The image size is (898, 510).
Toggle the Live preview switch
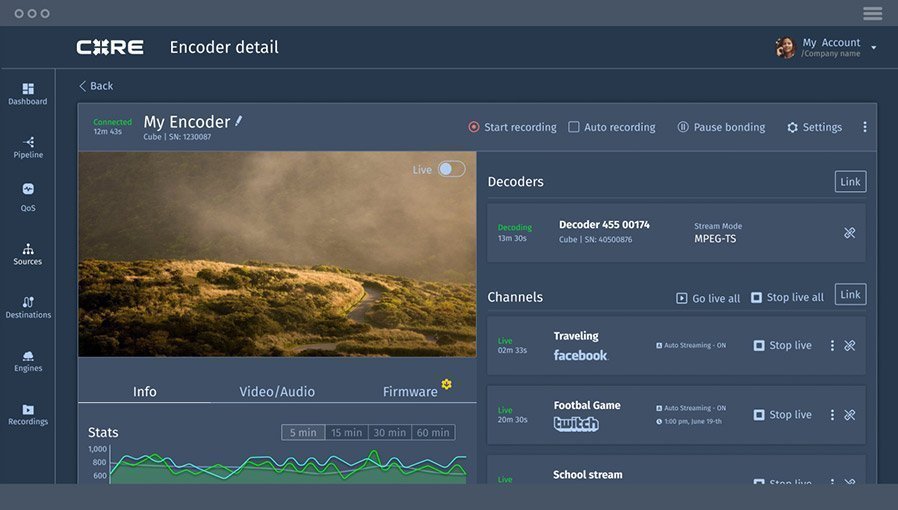pyautogui.click(x=452, y=169)
